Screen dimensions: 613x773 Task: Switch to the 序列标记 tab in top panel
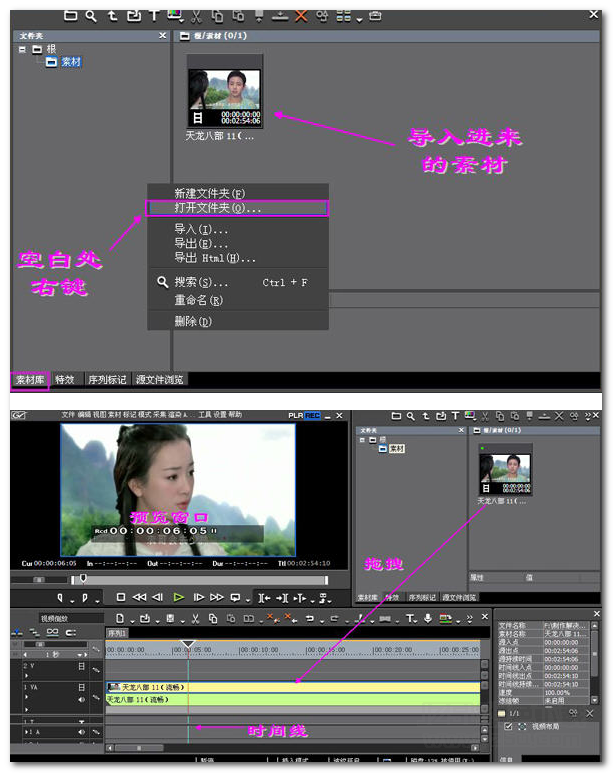pyautogui.click(x=107, y=380)
